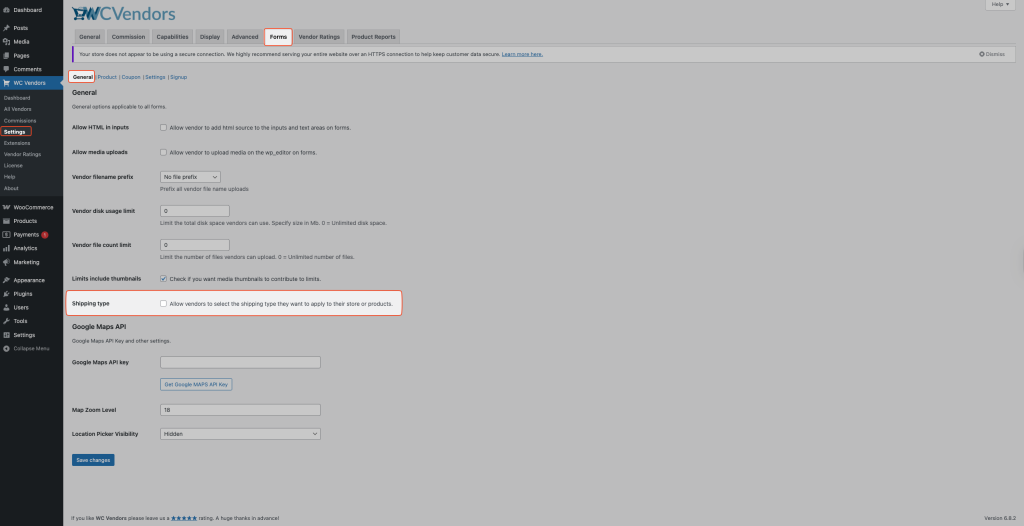Click Get Google MAPS API Key button
Screen dimensions: 1024x526
tap(196, 385)
